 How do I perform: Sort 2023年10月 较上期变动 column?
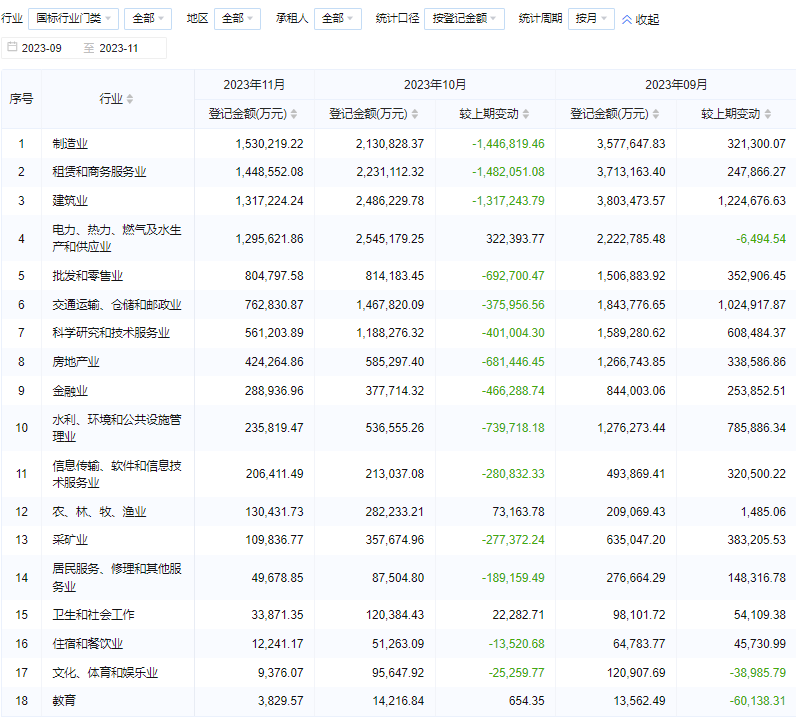[x=526, y=114]
